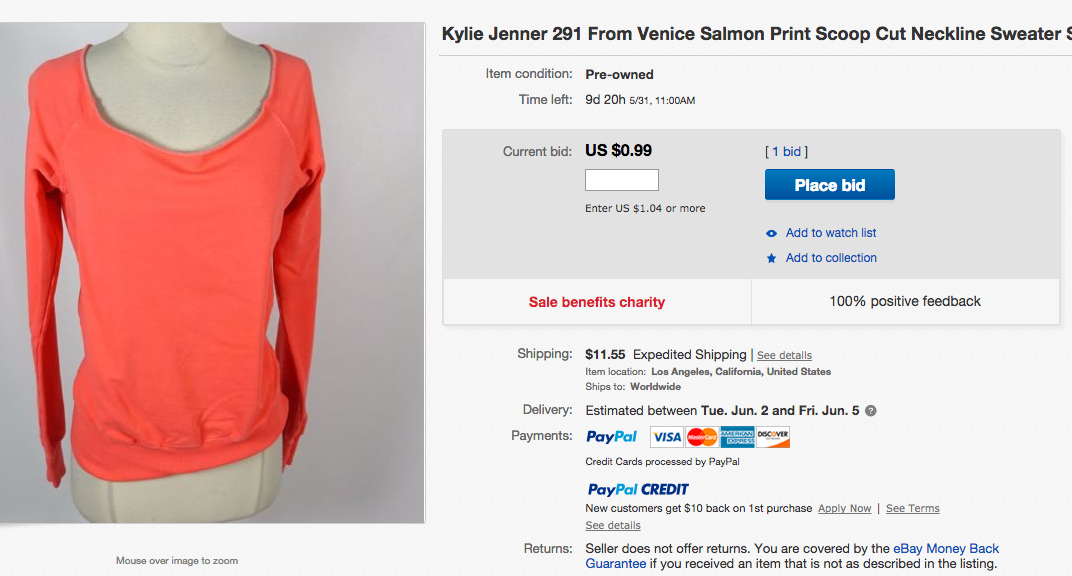This screenshot has width=1072, height=576.
Task: Click the Discover card icon
Action: [773, 437]
